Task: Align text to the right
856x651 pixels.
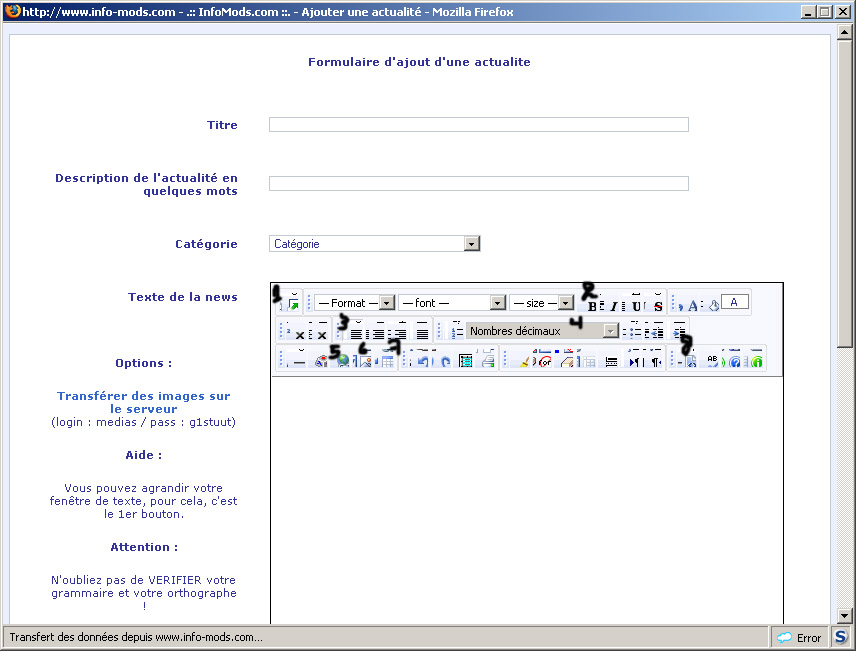Action: pos(400,333)
